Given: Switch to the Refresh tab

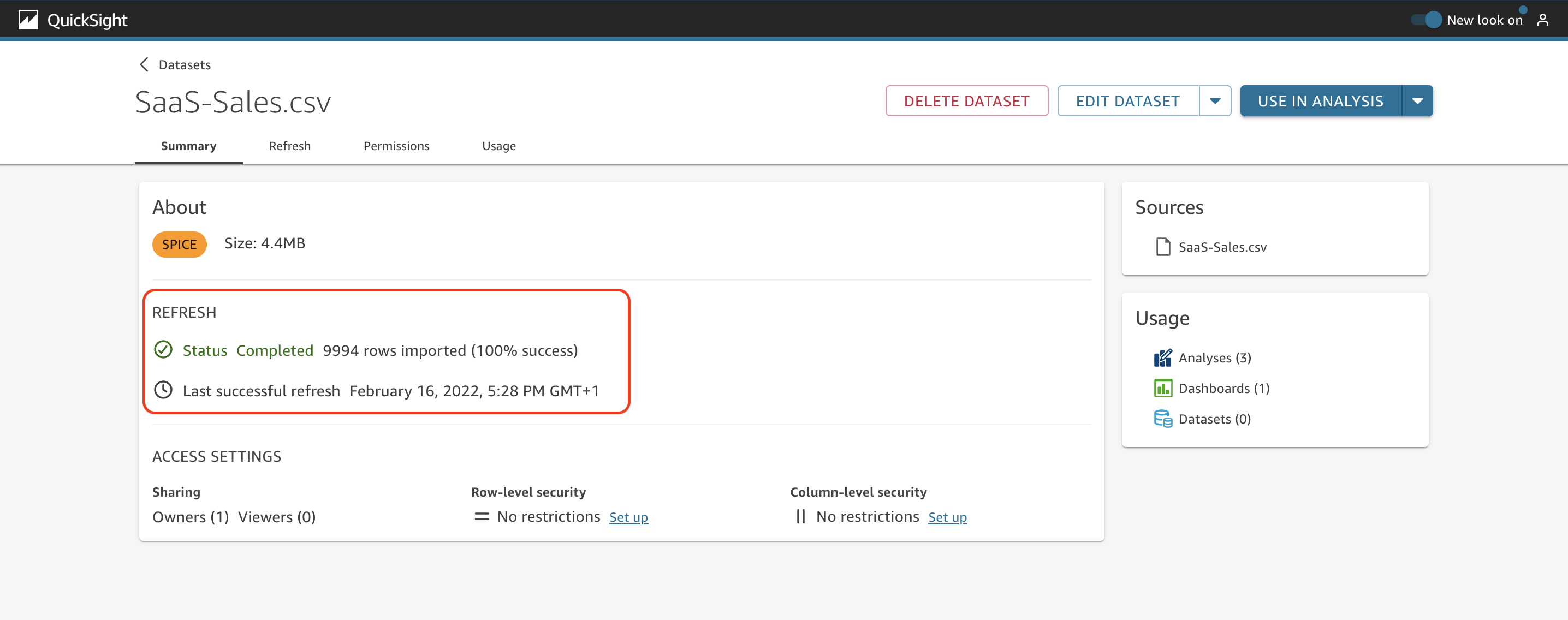Looking at the screenshot, I should click(x=290, y=146).
